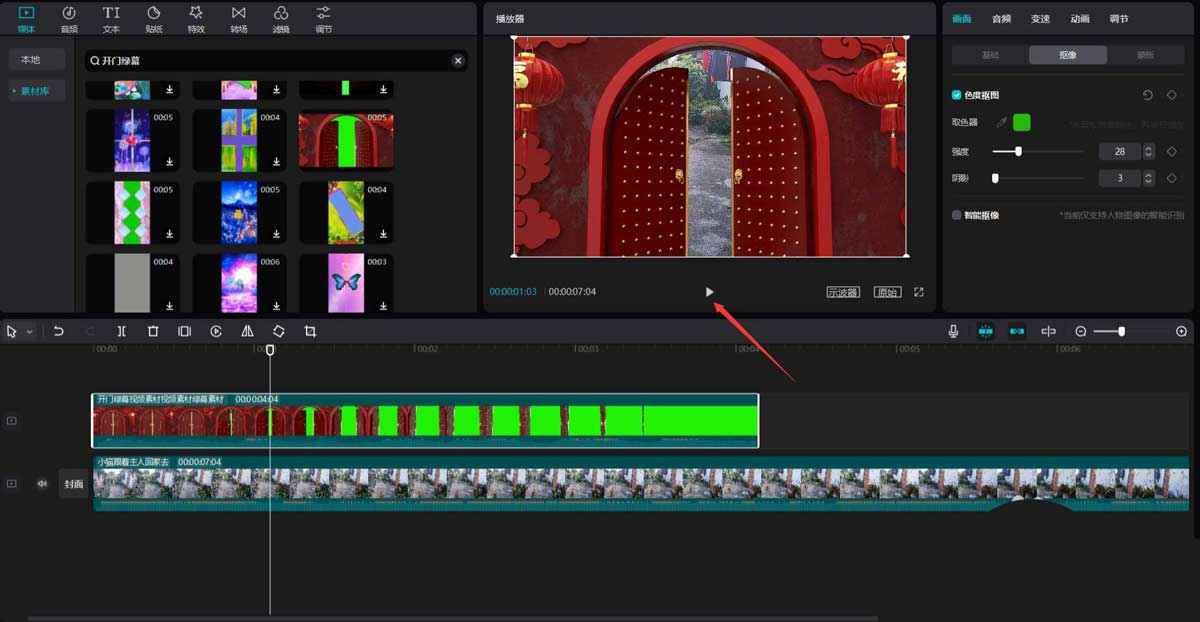Select the mirror flip icon
The height and width of the screenshot is (622, 1200).
(247, 330)
